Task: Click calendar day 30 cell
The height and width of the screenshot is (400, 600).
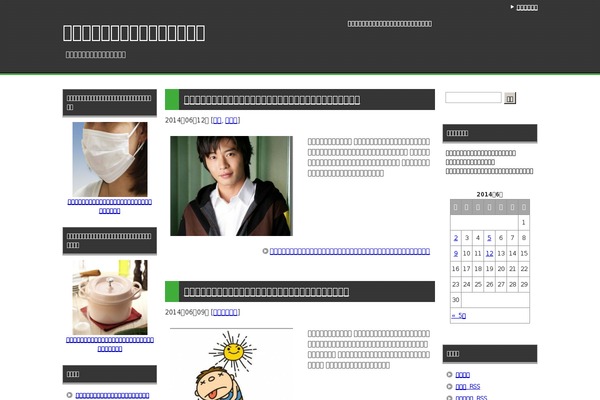Action: [x=456, y=300]
